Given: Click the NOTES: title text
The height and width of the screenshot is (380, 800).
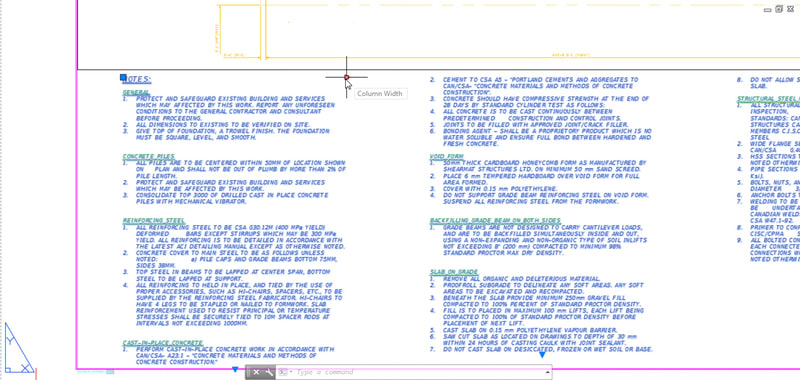Looking at the screenshot, I should (x=138, y=79).
